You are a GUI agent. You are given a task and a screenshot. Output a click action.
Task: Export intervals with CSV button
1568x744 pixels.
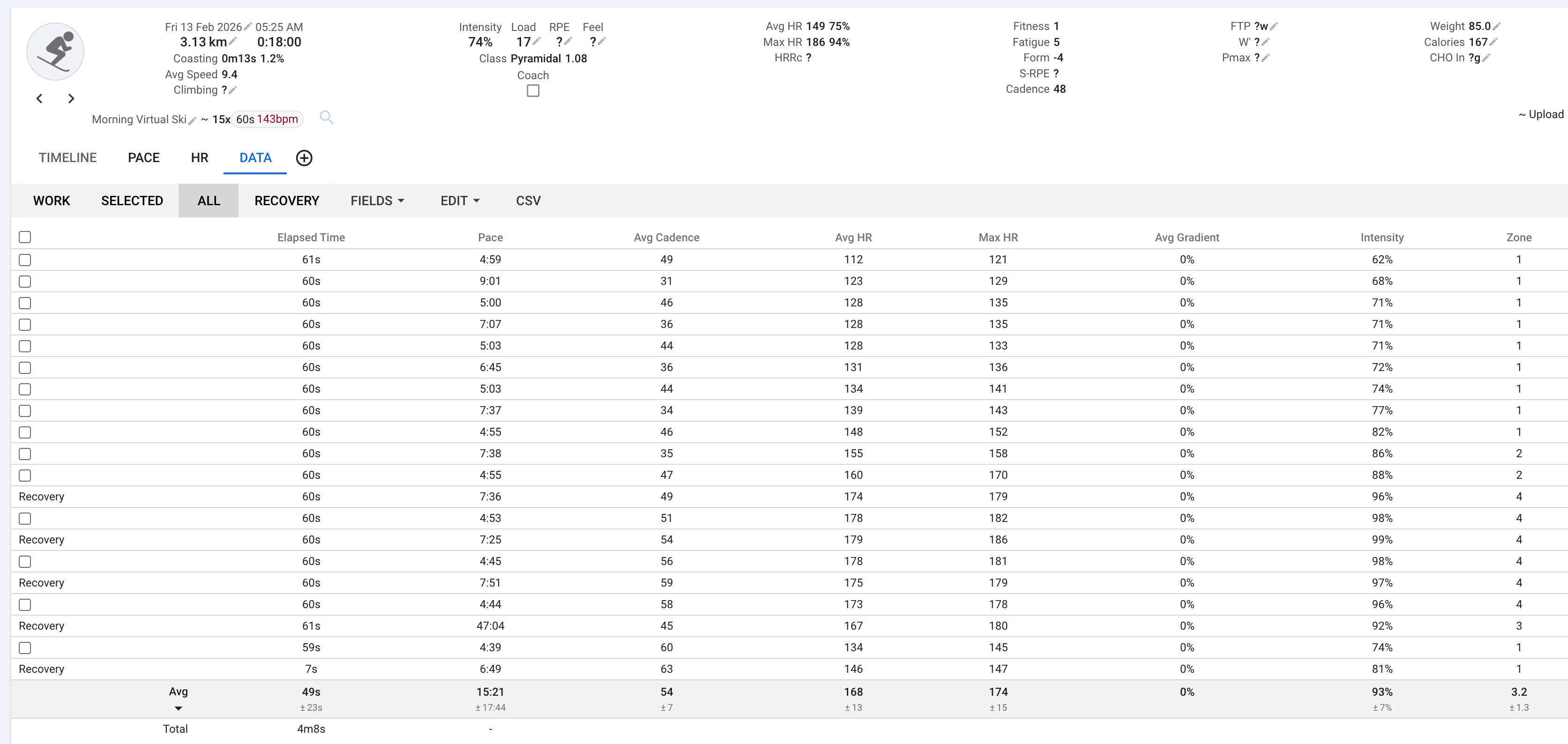point(528,201)
